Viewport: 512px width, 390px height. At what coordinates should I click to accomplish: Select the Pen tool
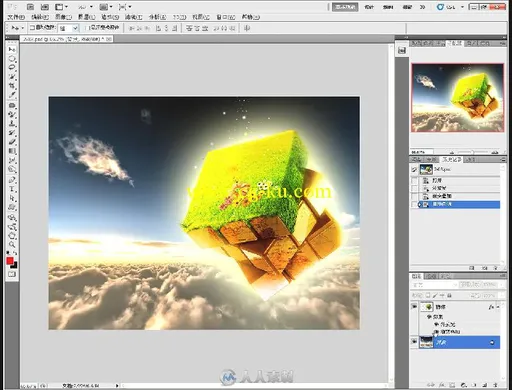12,180
